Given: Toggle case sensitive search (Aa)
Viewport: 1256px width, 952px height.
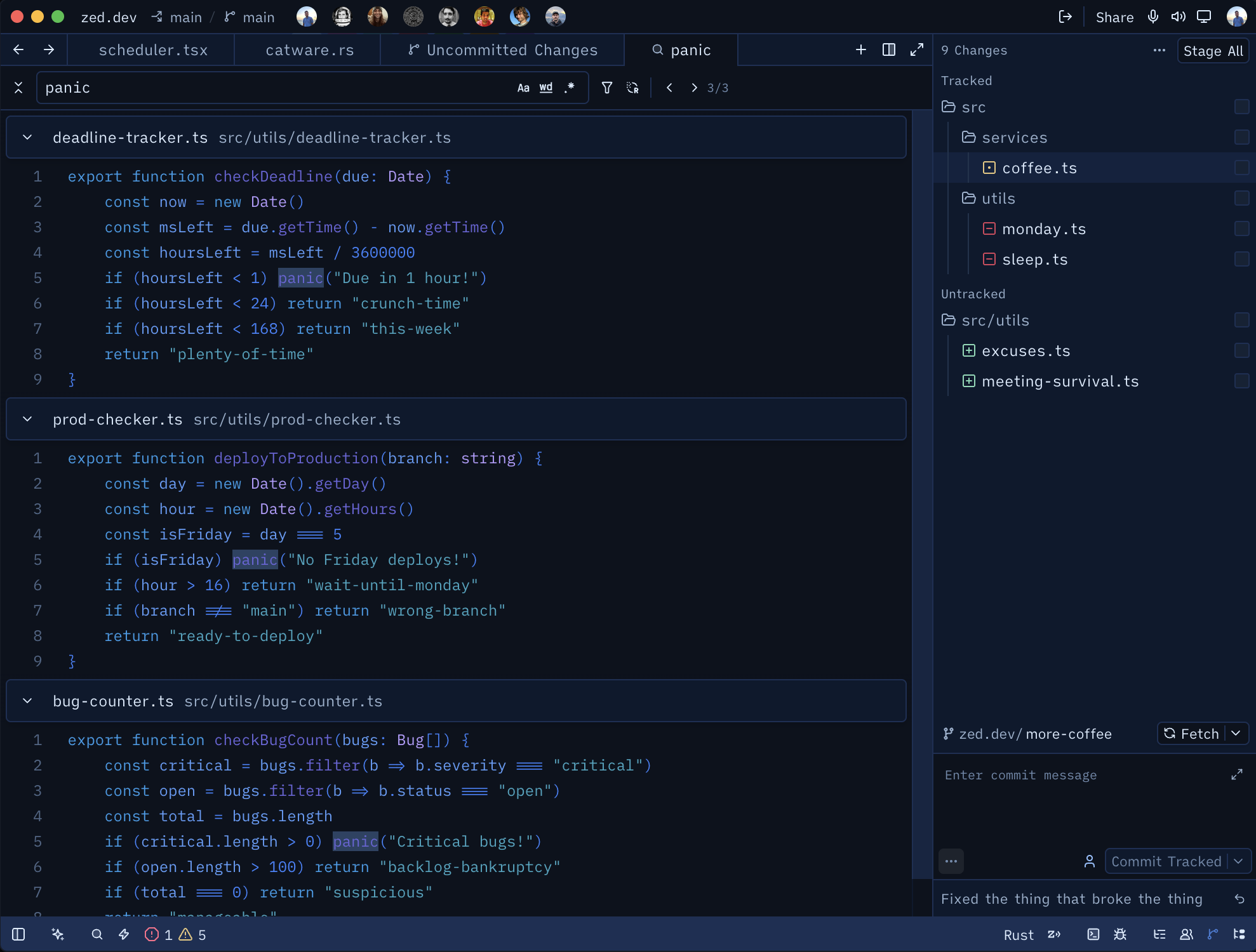Looking at the screenshot, I should (x=523, y=88).
